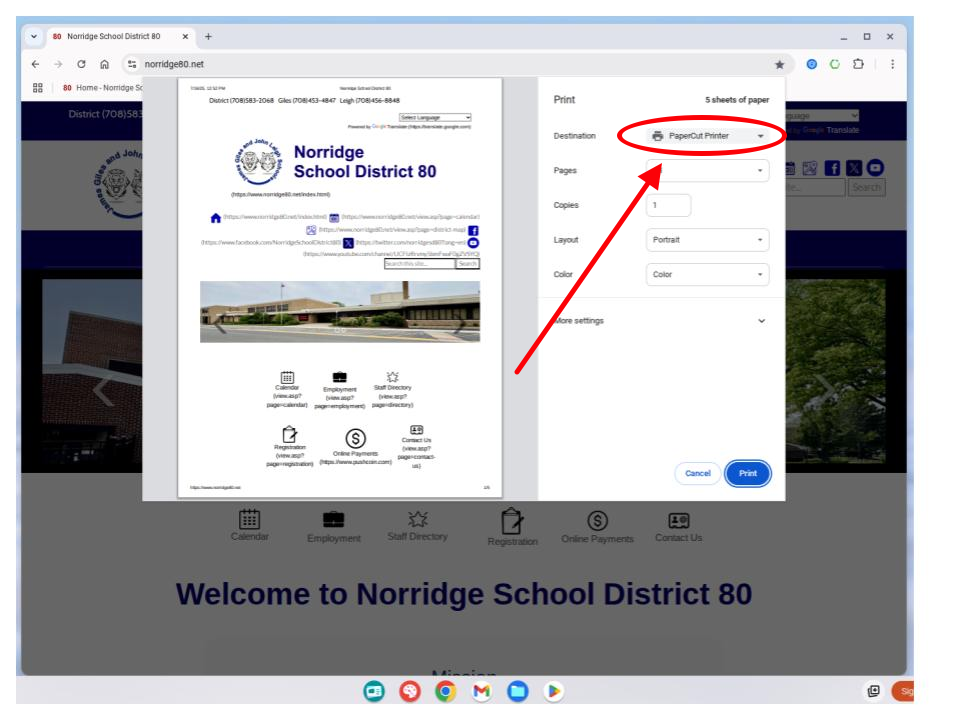Viewport: 960px width, 720px height.
Task: Open the Chrome extensions puzzle icon
Action: pos(858,64)
